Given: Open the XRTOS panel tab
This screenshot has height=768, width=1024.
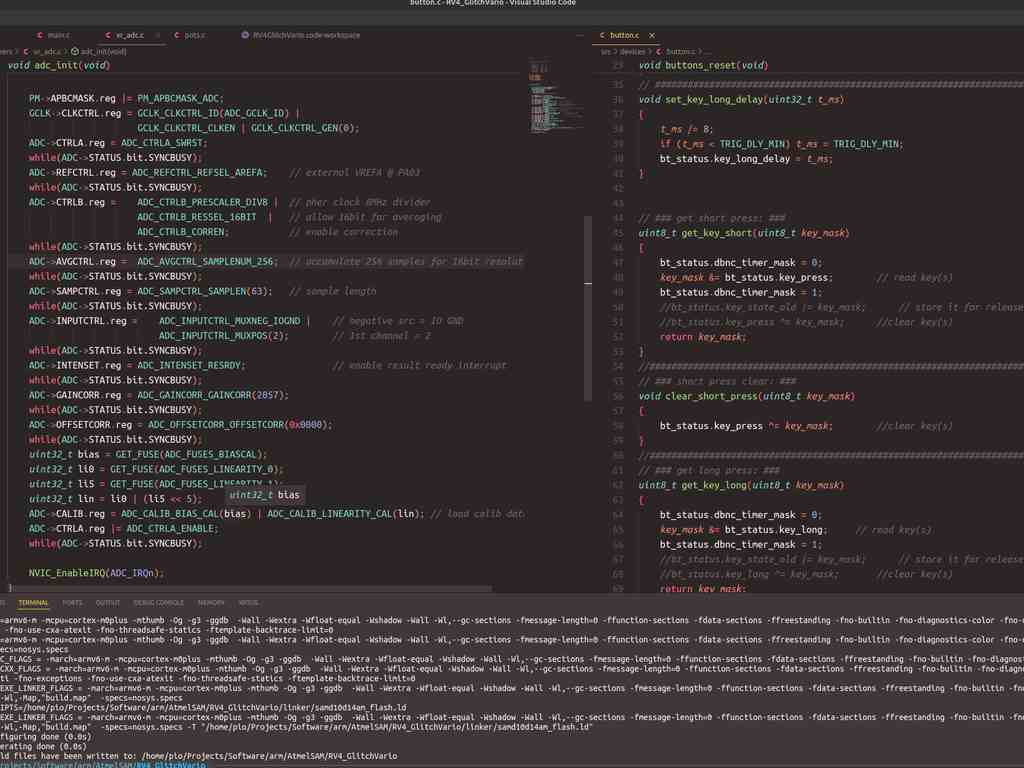Looking at the screenshot, I should [x=248, y=603].
